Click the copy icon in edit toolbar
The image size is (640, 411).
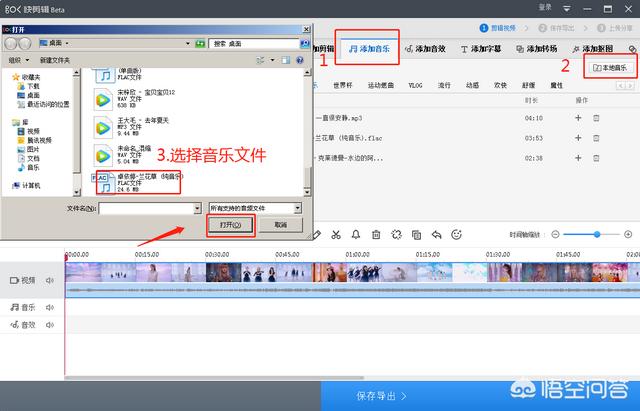pyautogui.click(x=416, y=235)
